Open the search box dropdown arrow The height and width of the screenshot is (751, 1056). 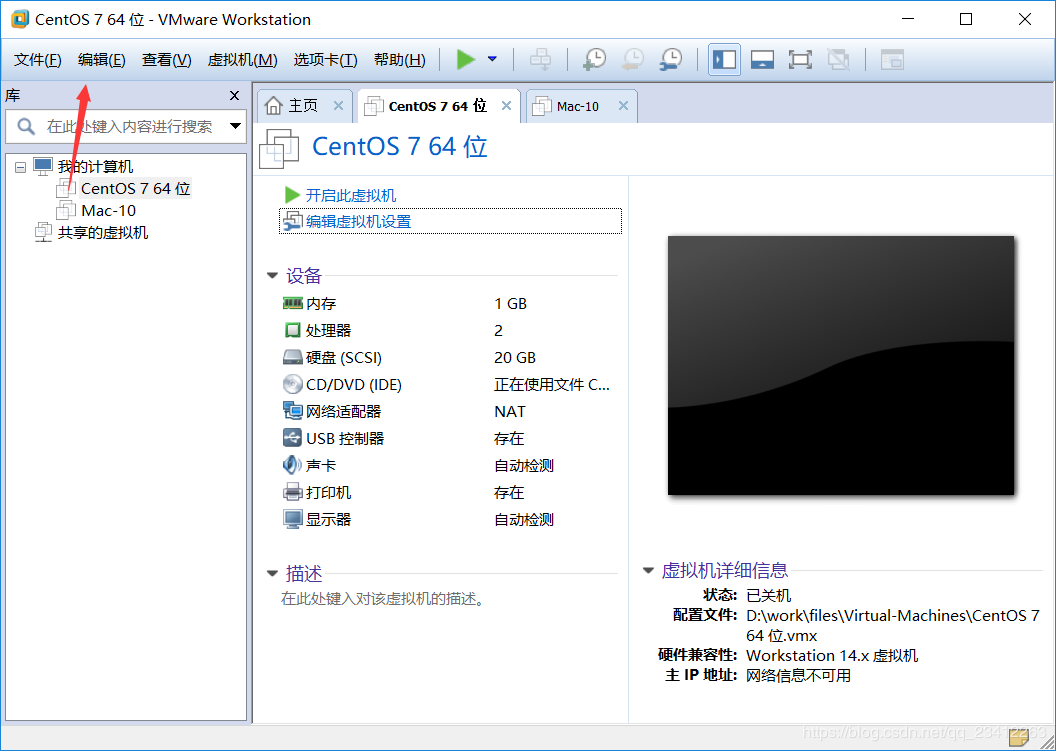234,127
